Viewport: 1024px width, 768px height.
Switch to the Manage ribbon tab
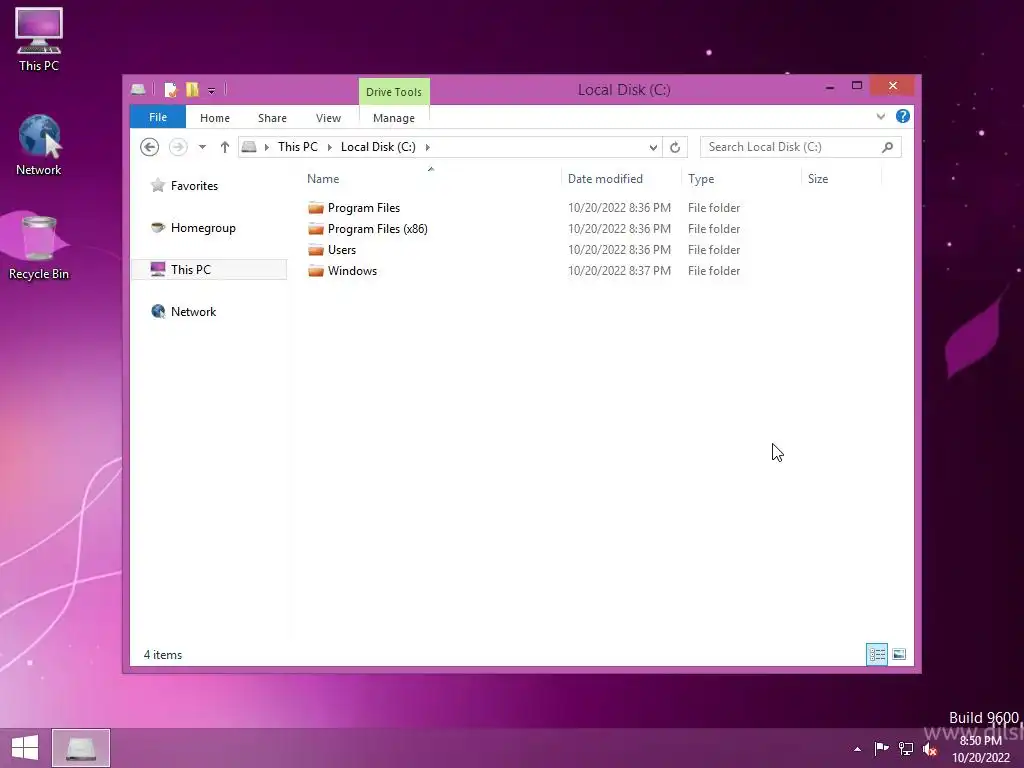click(394, 118)
